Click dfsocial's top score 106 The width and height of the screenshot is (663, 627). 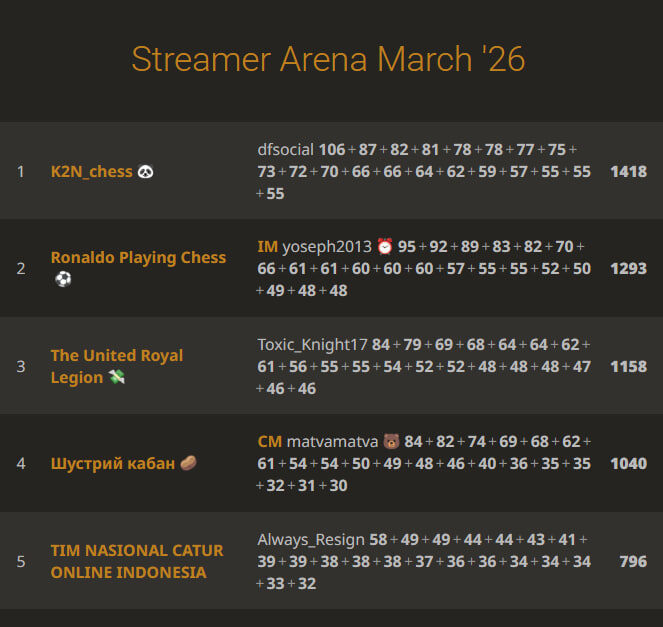point(332,150)
